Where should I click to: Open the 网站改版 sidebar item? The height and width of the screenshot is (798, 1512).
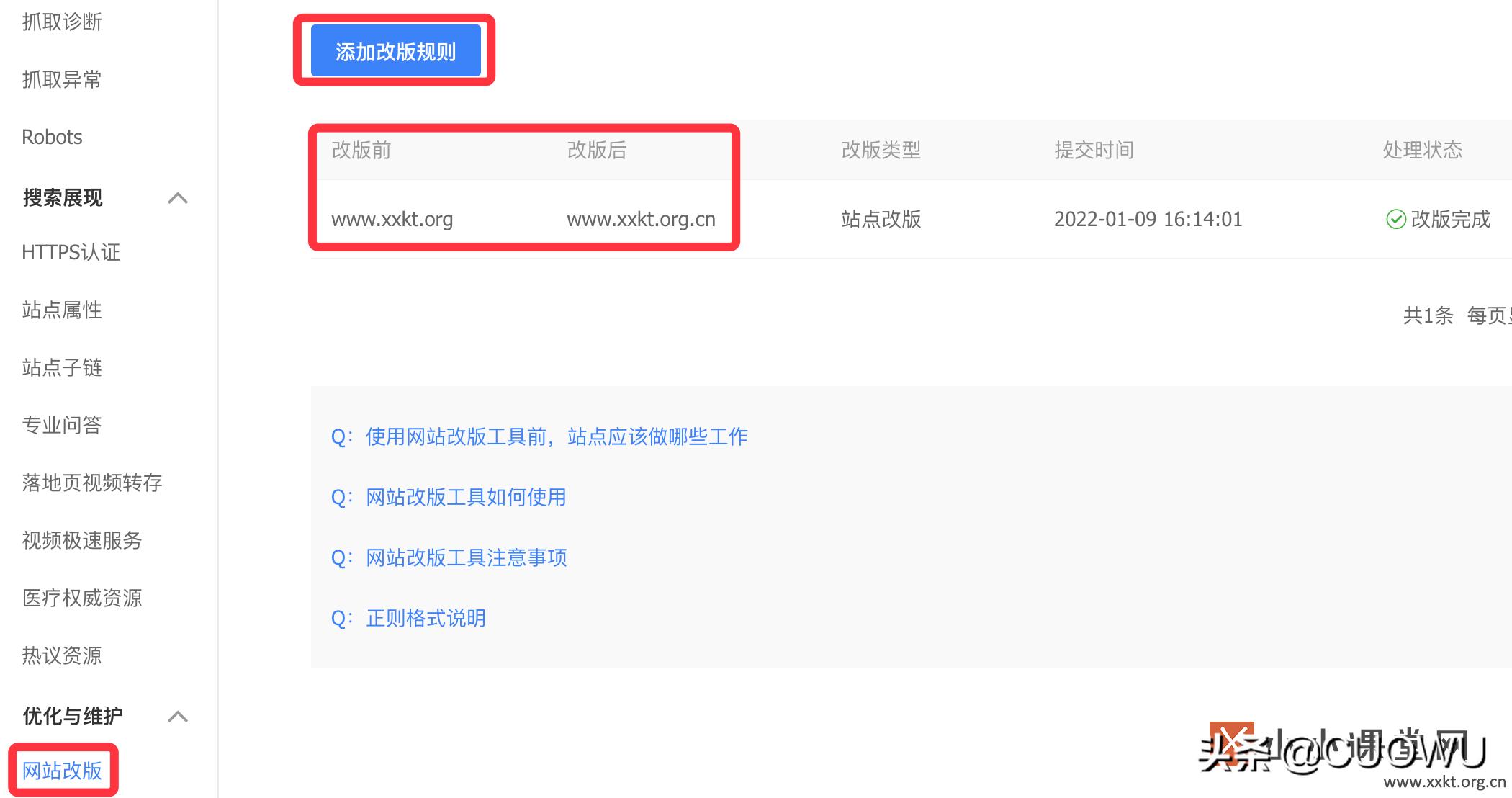coord(63,769)
